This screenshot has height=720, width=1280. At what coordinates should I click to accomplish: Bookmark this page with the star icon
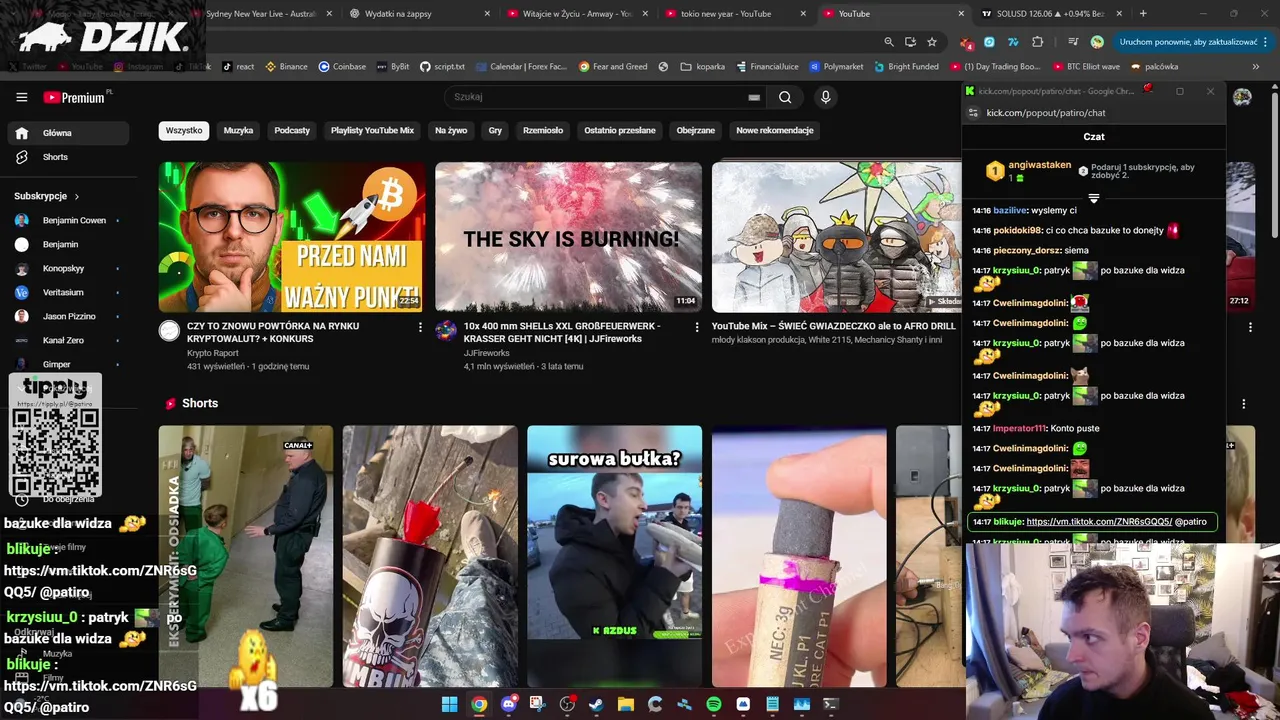click(932, 42)
